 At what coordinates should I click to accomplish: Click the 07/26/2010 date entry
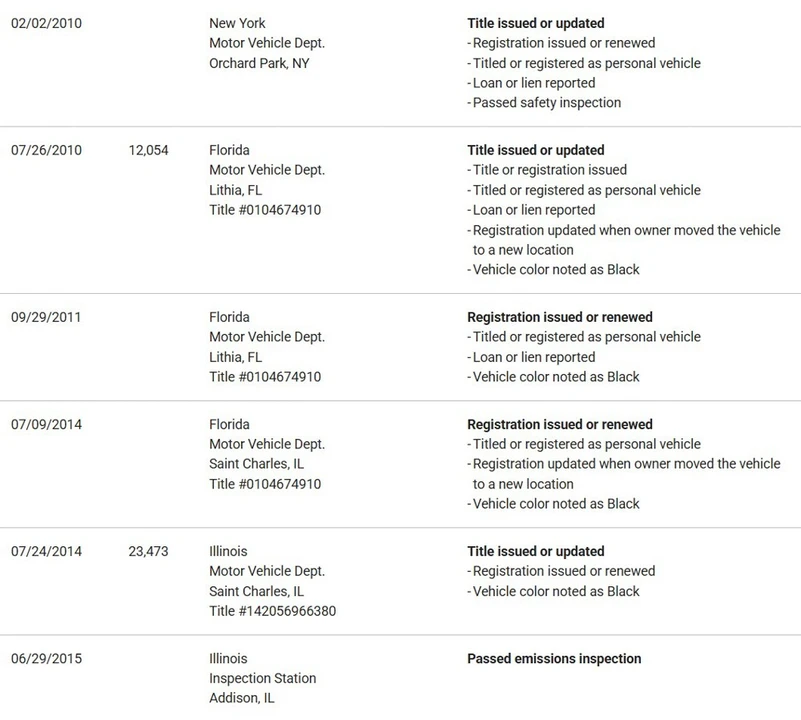click(x=46, y=150)
